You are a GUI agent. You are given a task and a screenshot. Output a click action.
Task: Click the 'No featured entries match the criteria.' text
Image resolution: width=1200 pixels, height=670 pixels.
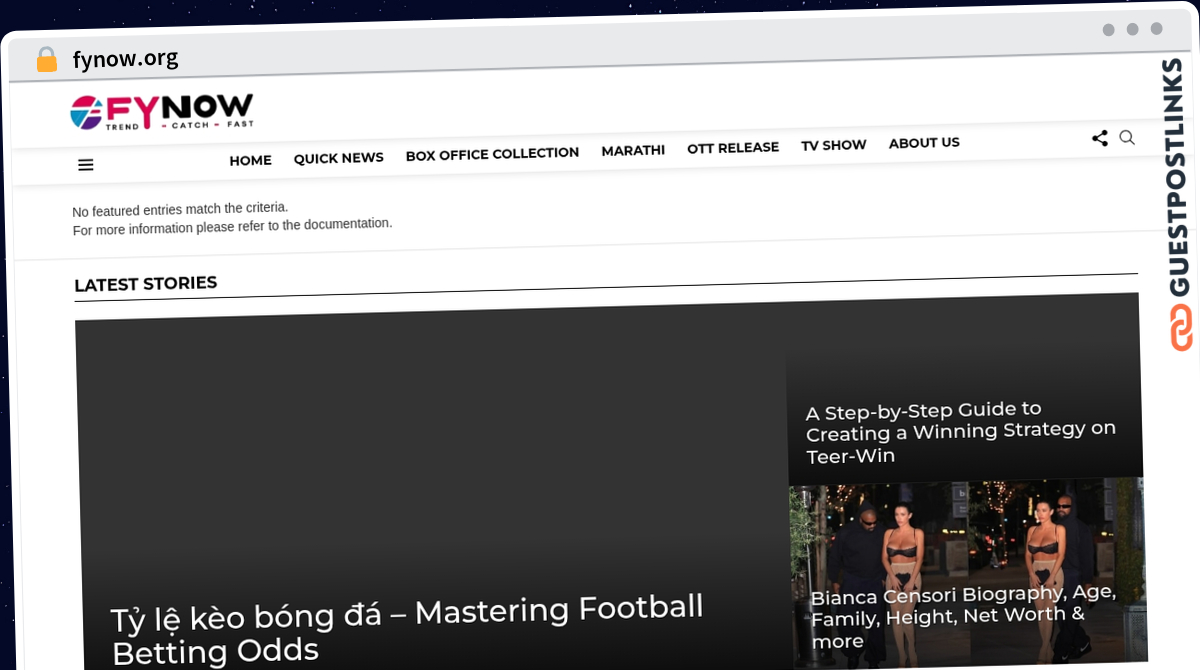[x=180, y=209]
